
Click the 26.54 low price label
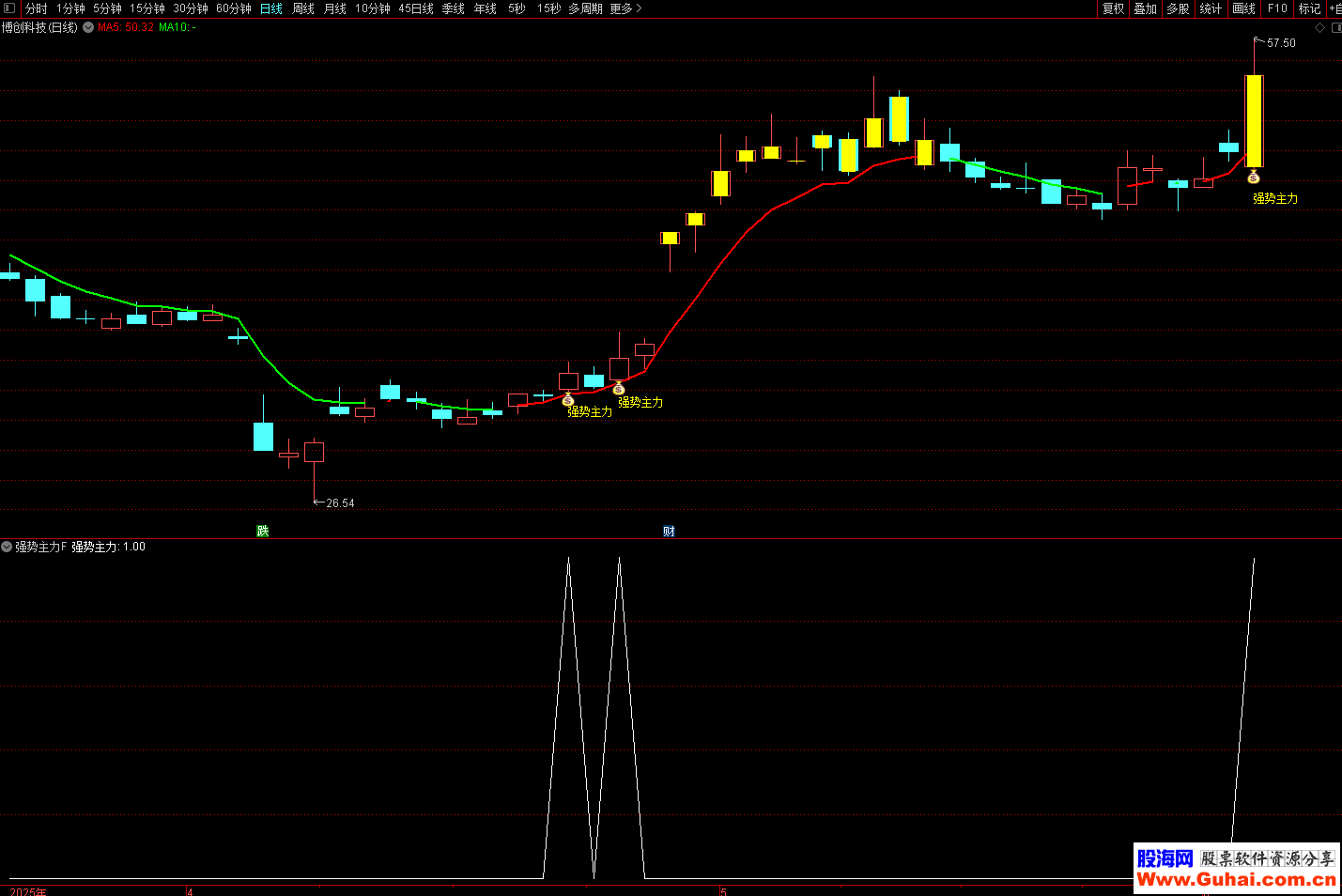tap(340, 503)
